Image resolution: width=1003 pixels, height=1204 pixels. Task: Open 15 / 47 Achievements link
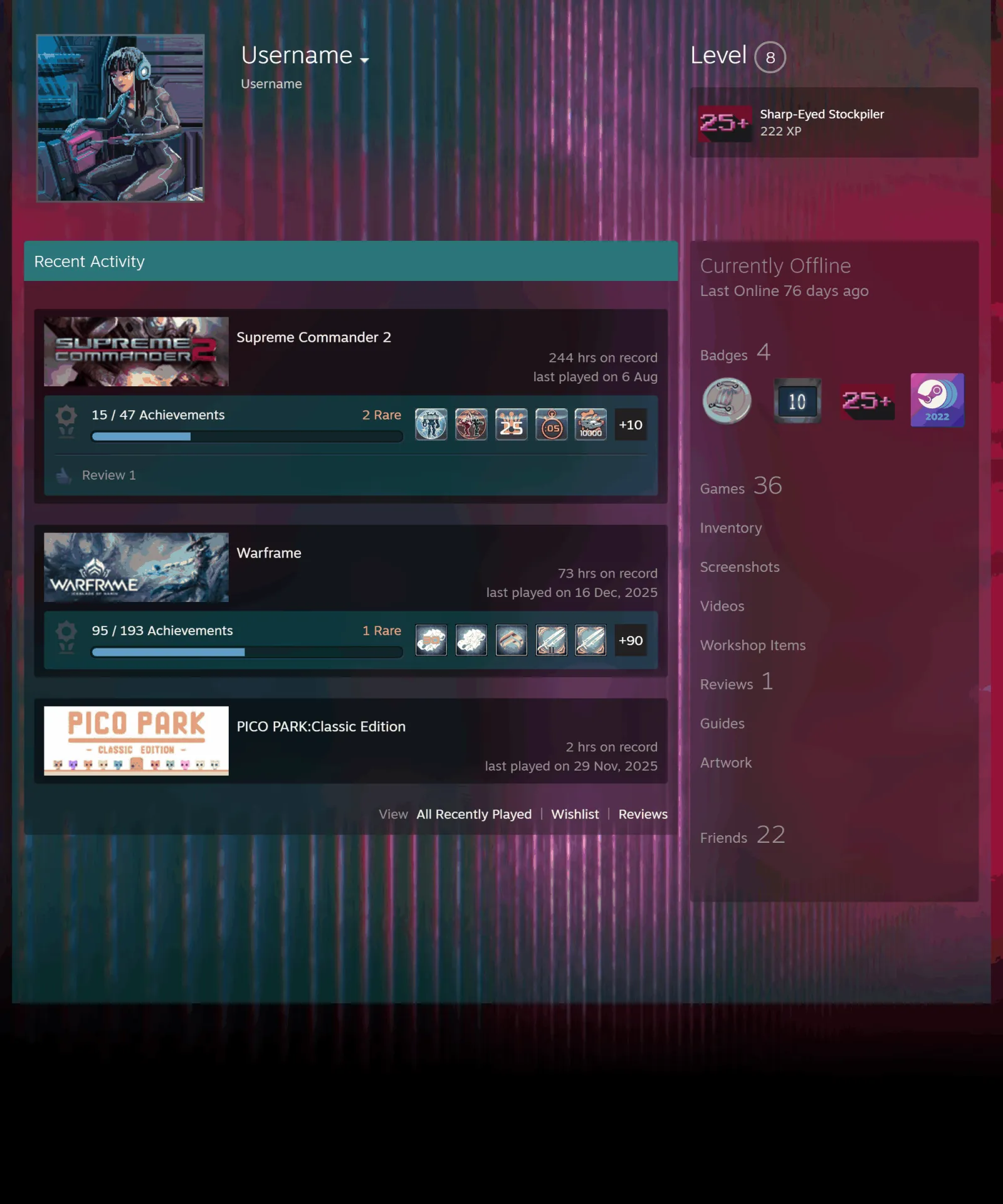(x=158, y=415)
